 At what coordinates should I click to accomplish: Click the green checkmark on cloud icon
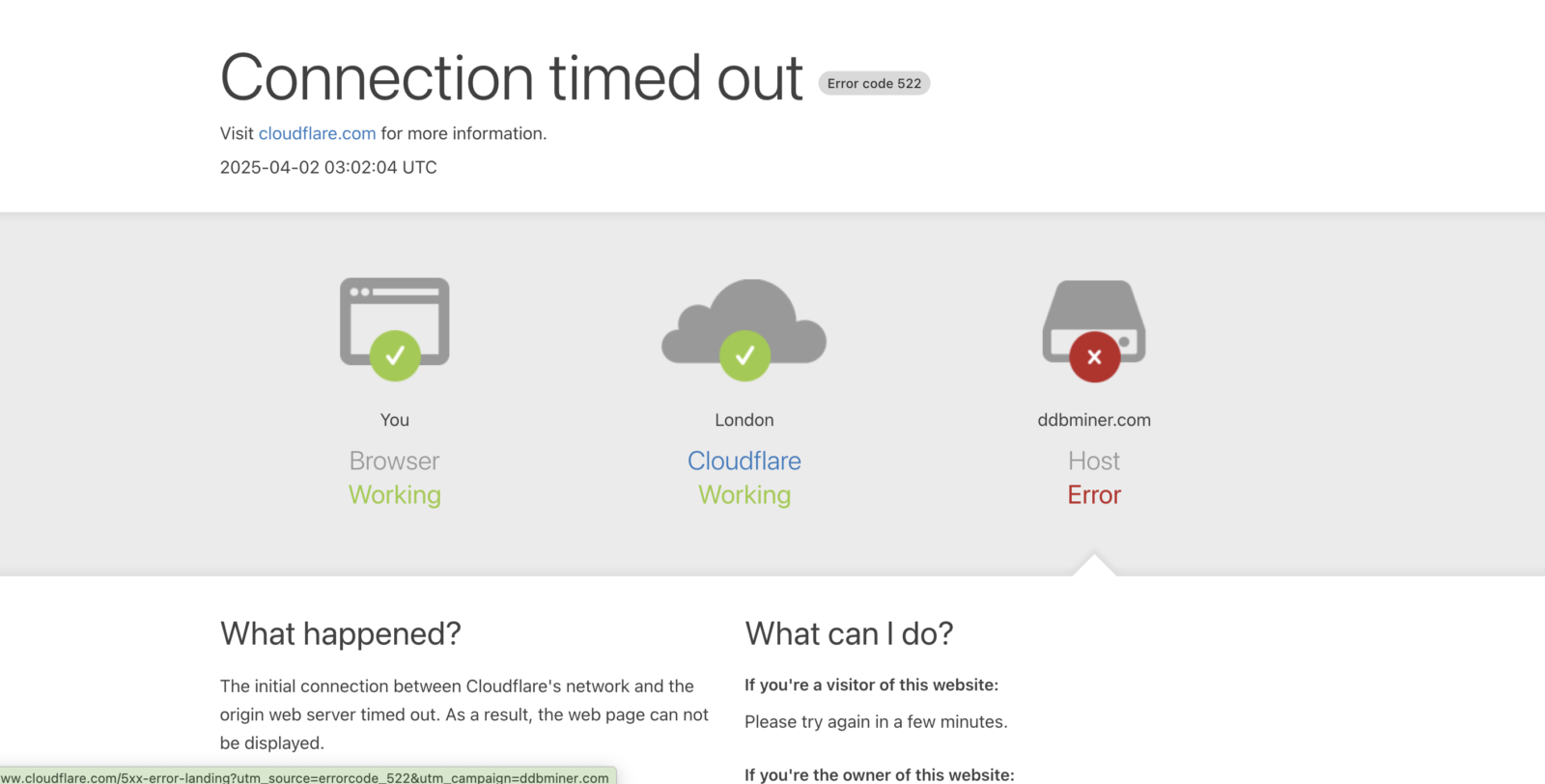(744, 356)
